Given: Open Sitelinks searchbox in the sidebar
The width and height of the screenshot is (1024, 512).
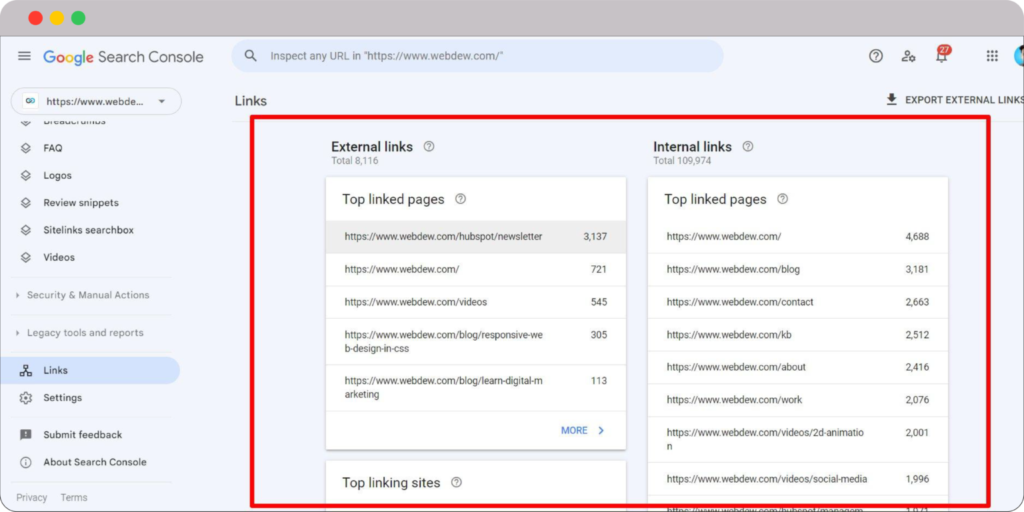Looking at the screenshot, I should [90, 231].
